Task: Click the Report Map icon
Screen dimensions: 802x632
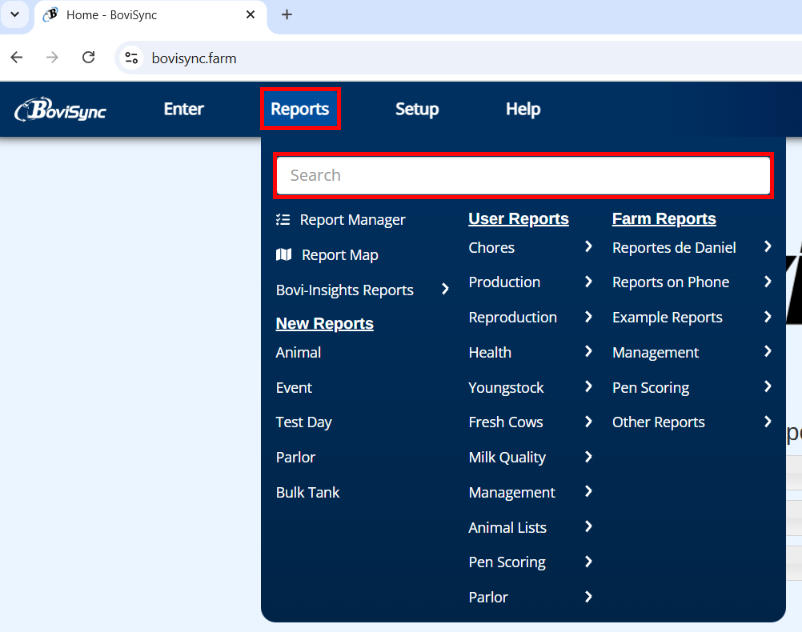Action: [283, 255]
